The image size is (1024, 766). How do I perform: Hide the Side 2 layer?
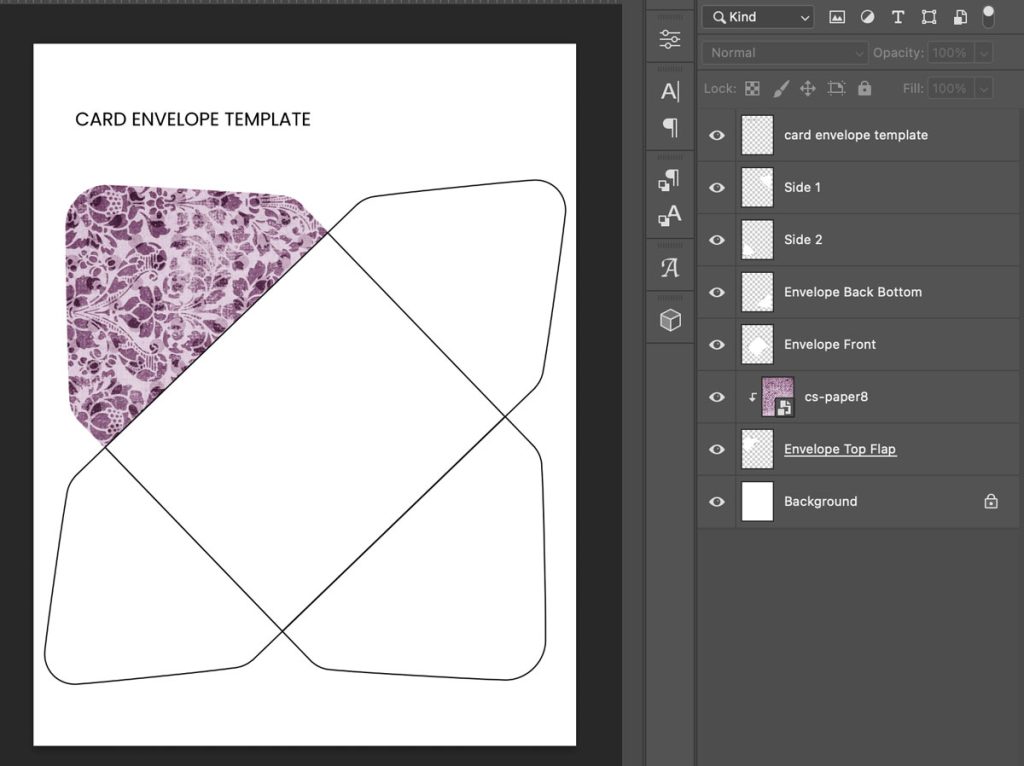717,240
